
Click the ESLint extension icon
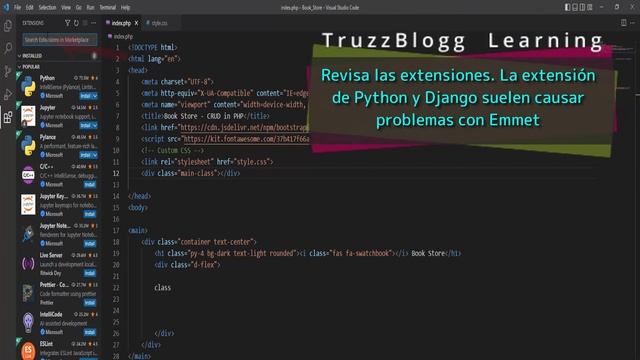pyautogui.click(x=28, y=351)
